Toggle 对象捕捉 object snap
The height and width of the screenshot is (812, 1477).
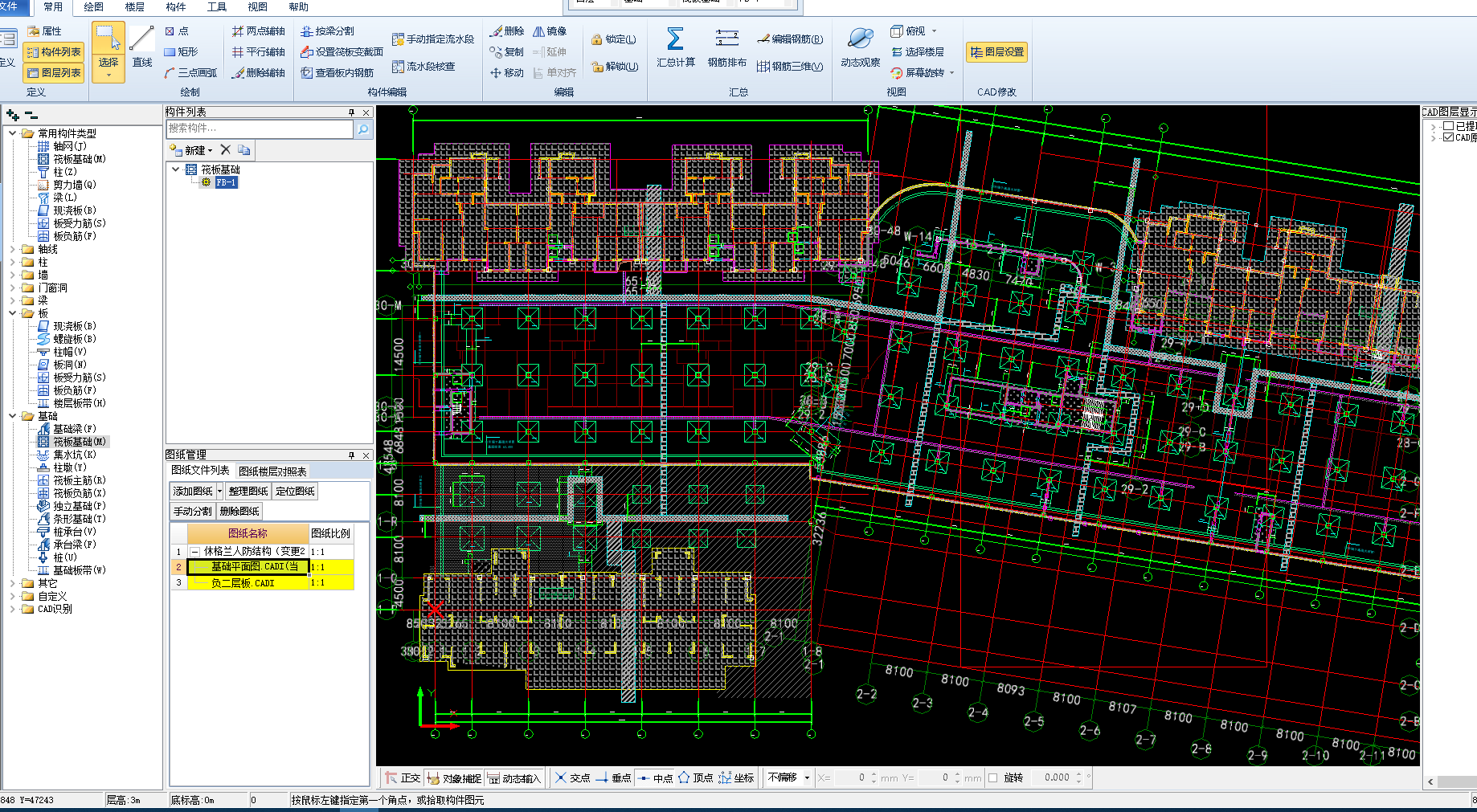coord(454,778)
